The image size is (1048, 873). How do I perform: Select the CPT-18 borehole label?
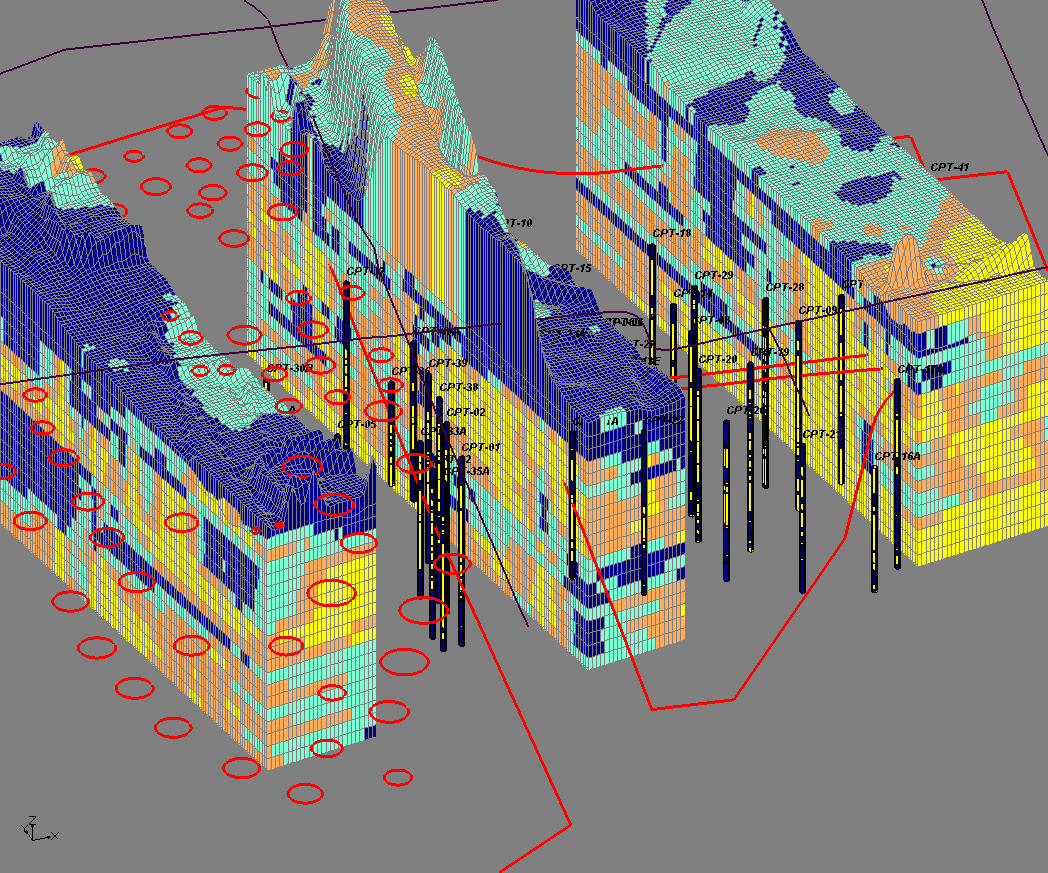click(672, 233)
